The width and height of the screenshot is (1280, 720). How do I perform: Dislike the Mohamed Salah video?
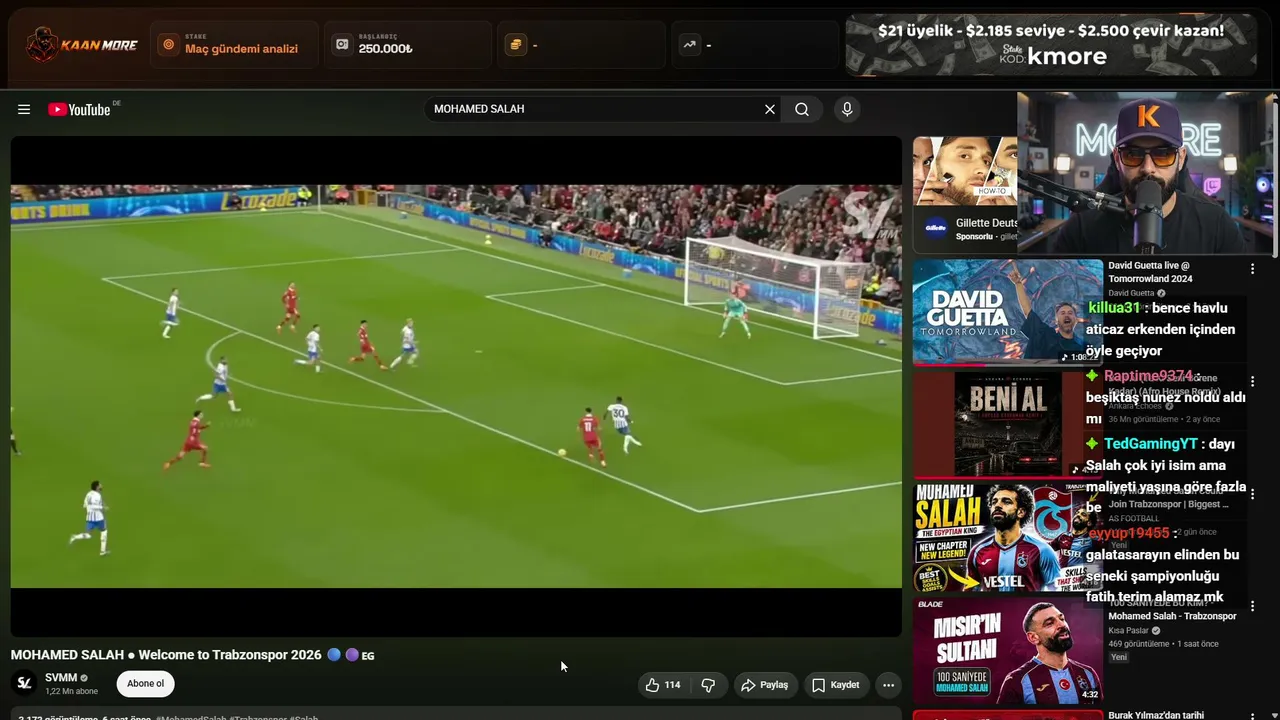tap(708, 685)
